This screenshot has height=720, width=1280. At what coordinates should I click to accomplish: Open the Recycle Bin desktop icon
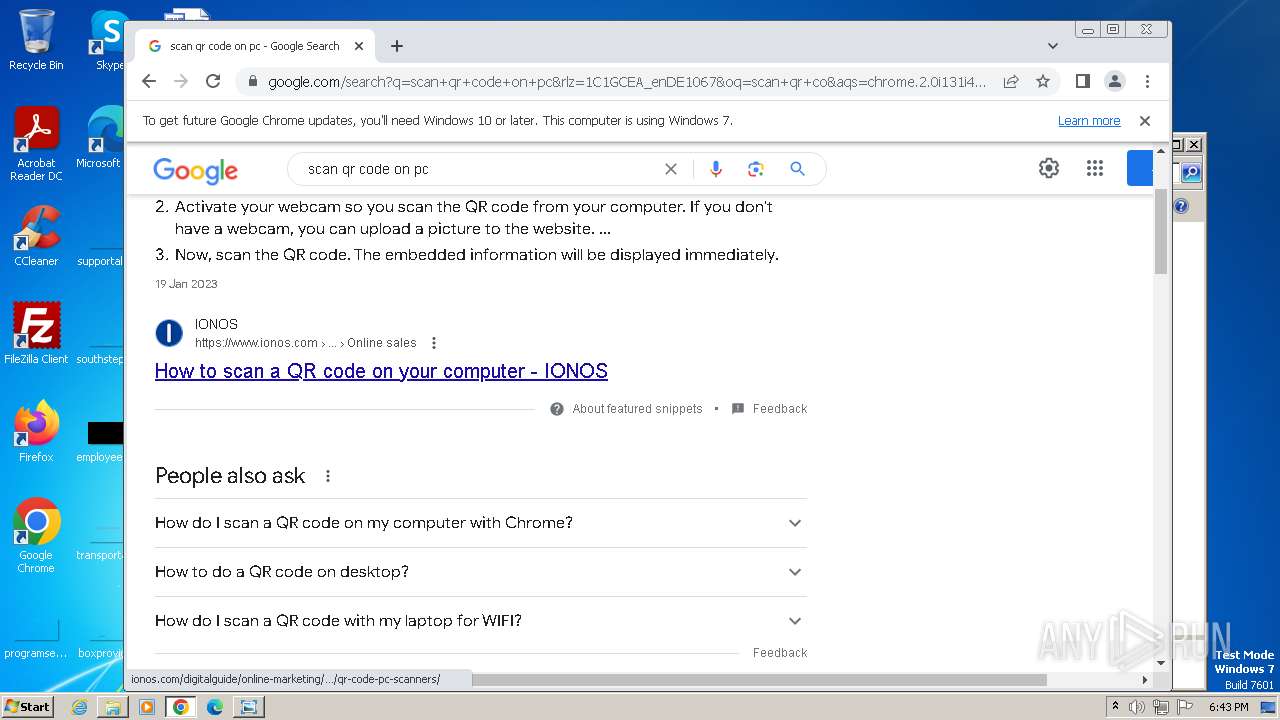tap(36, 40)
